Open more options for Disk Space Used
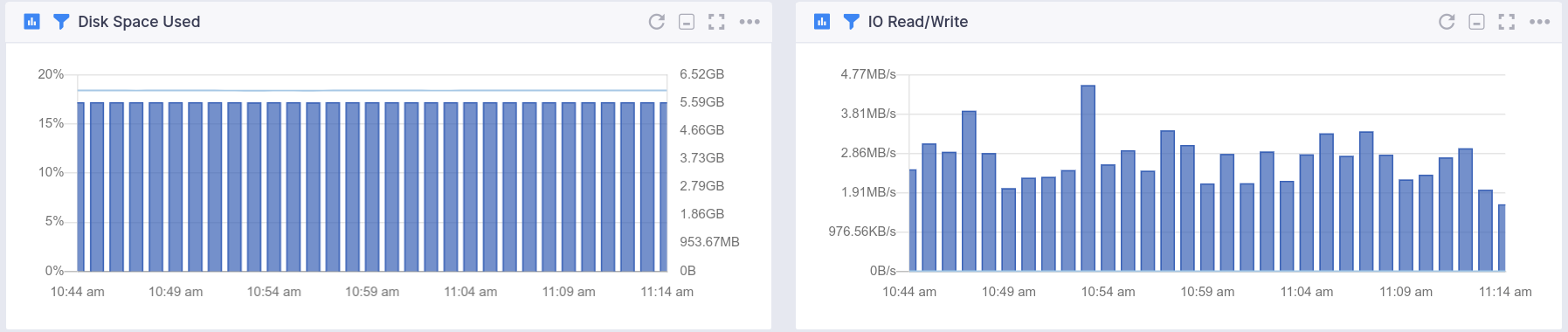The width and height of the screenshot is (1568, 332). click(749, 22)
